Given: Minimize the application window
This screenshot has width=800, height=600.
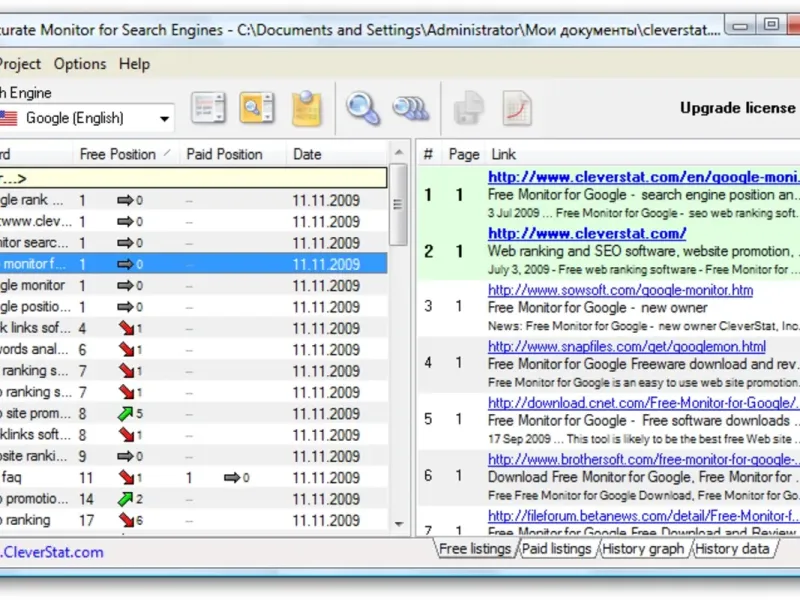Looking at the screenshot, I should (741, 24).
